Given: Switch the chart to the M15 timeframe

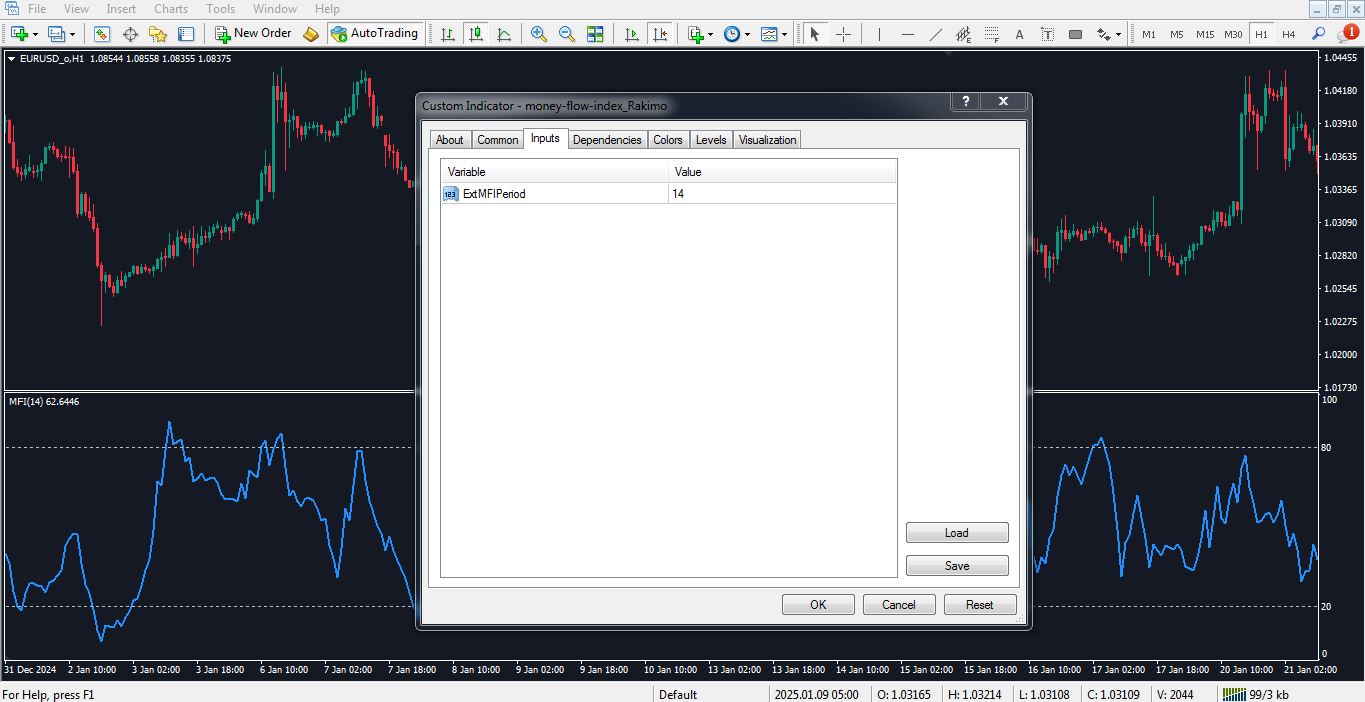Looking at the screenshot, I should click(1205, 34).
